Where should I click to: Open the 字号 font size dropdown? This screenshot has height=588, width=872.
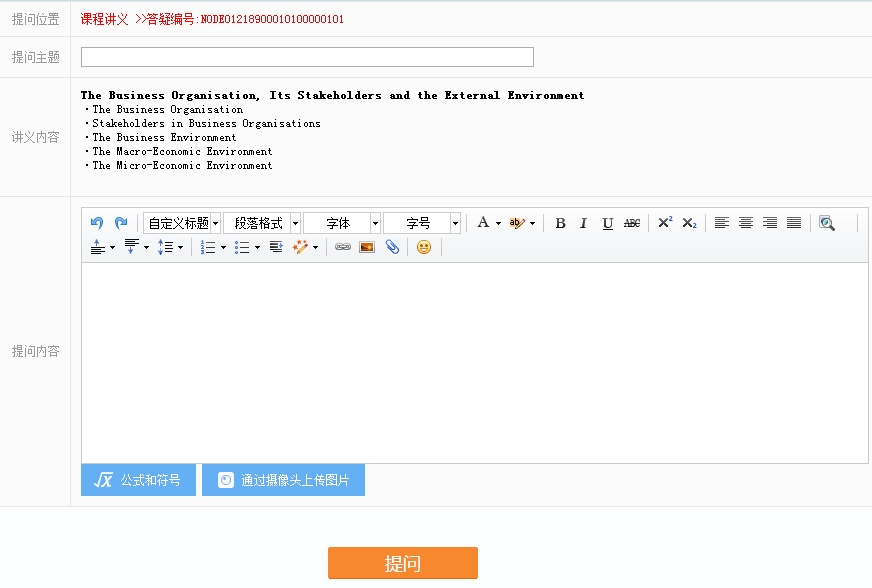pyautogui.click(x=422, y=223)
